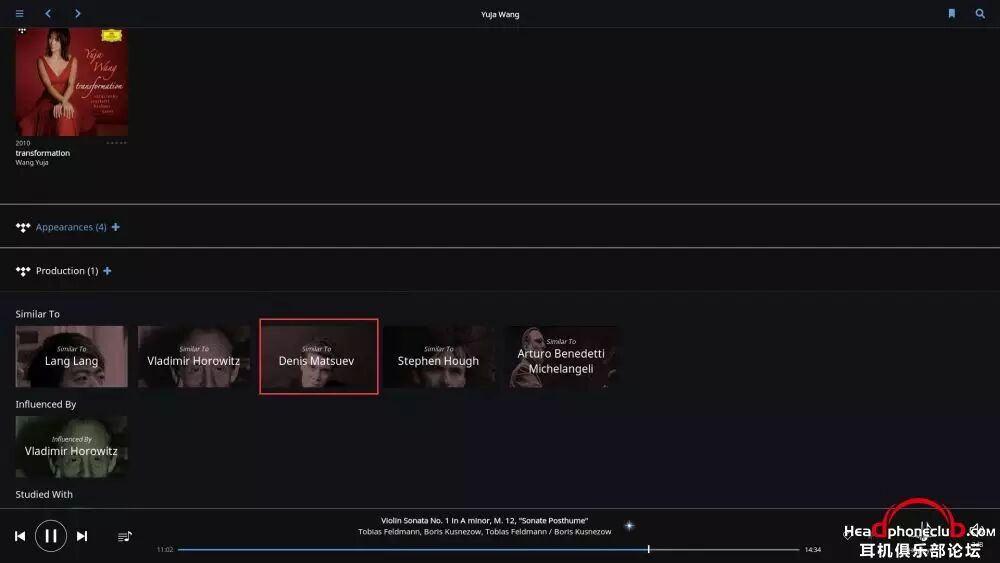Seek using the playback progress bar
Image resolution: width=1000 pixels, height=563 pixels.
[489, 549]
